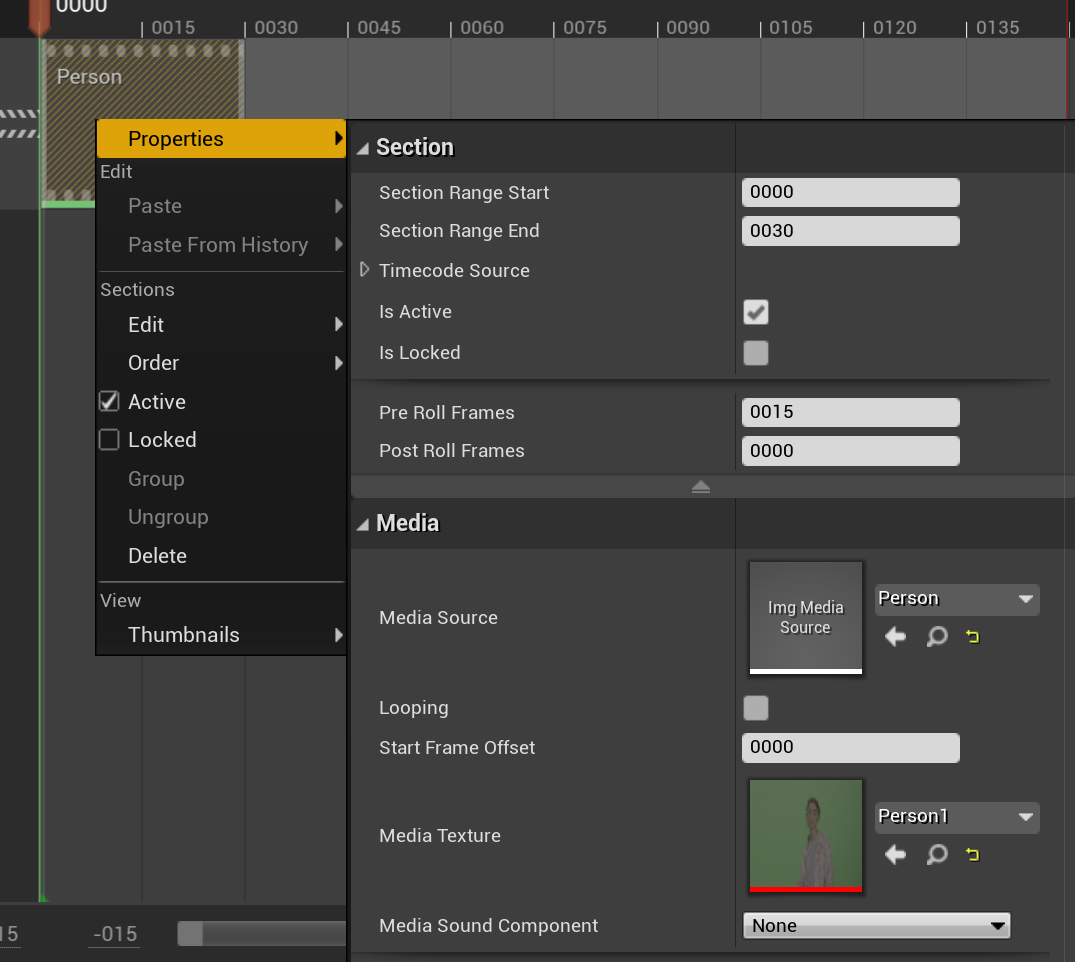
Task: Toggle the Is Active checkbox
Action: 756,312
